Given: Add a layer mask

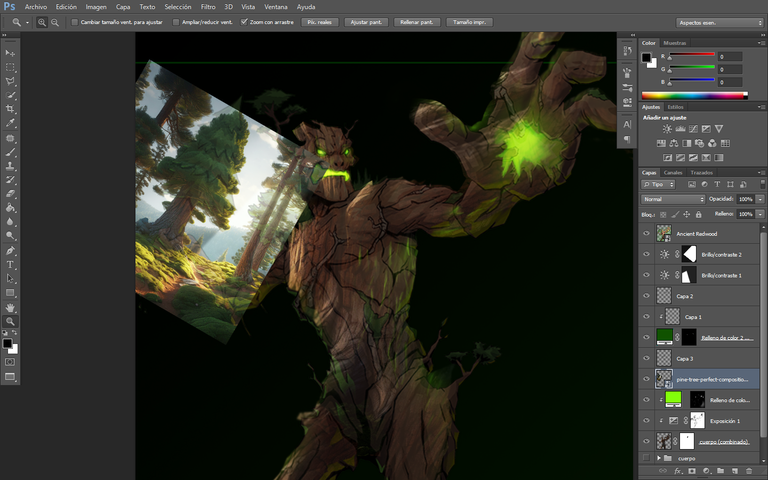Looking at the screenshot, I should (x=692, y=471).
